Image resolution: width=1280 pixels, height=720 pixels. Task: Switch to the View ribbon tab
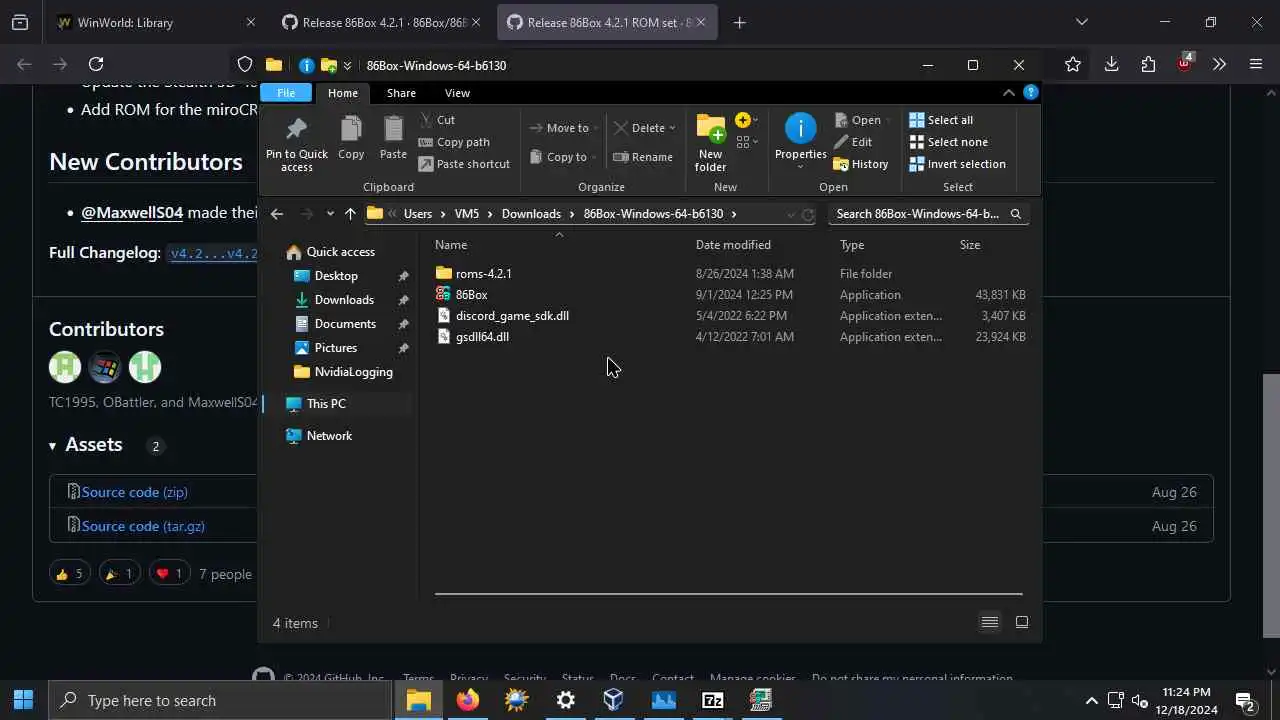[457, 93]
